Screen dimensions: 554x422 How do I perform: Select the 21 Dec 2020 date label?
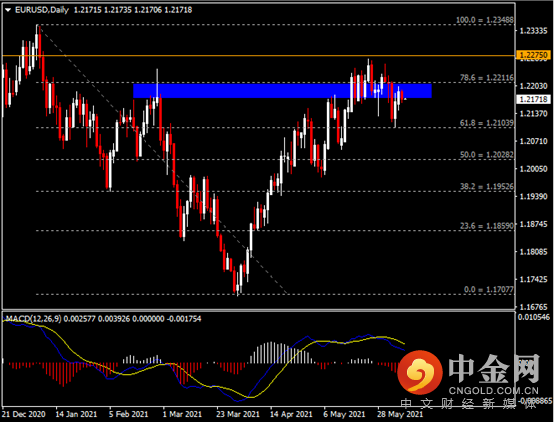[24, 414]
